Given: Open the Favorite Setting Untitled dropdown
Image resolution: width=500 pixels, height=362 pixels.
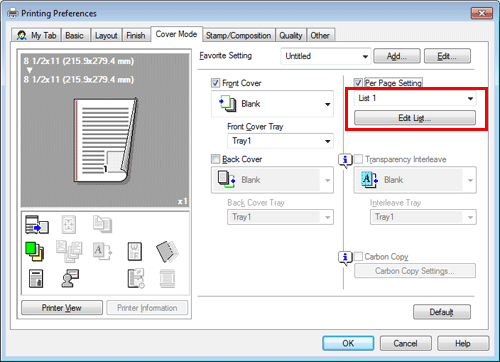Looking at the screenshot, I should [326, 56].
